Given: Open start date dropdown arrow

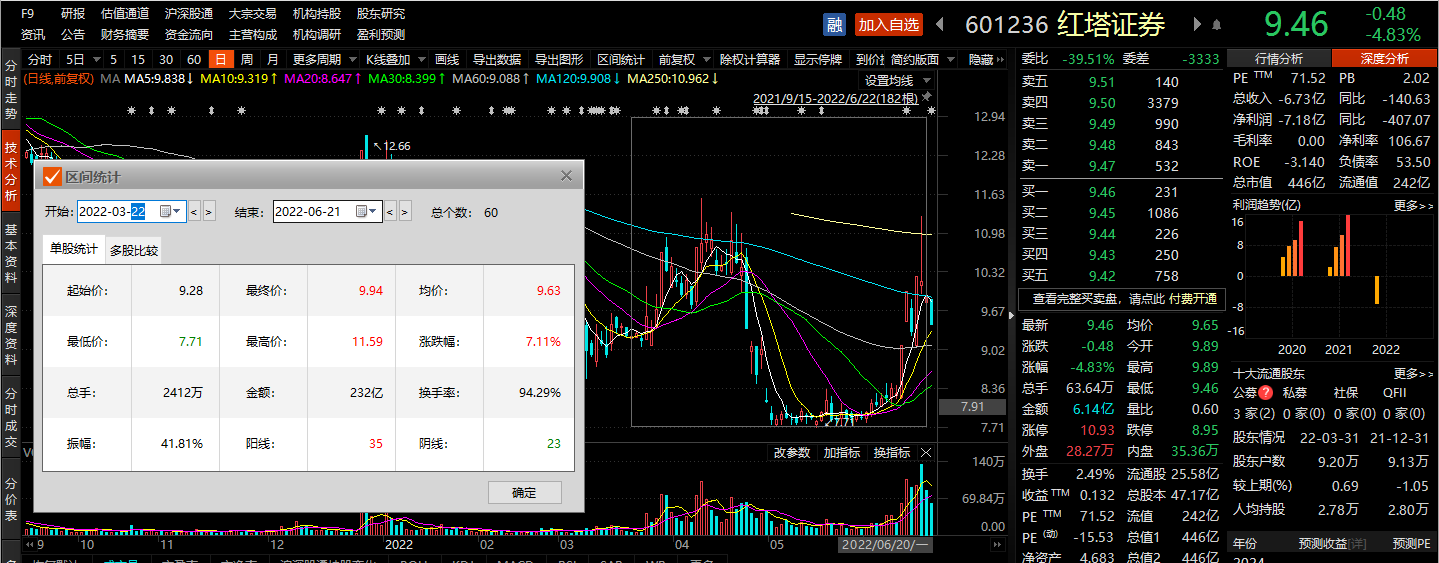Looking at the screenshot, I should click(x=178, y=211).
